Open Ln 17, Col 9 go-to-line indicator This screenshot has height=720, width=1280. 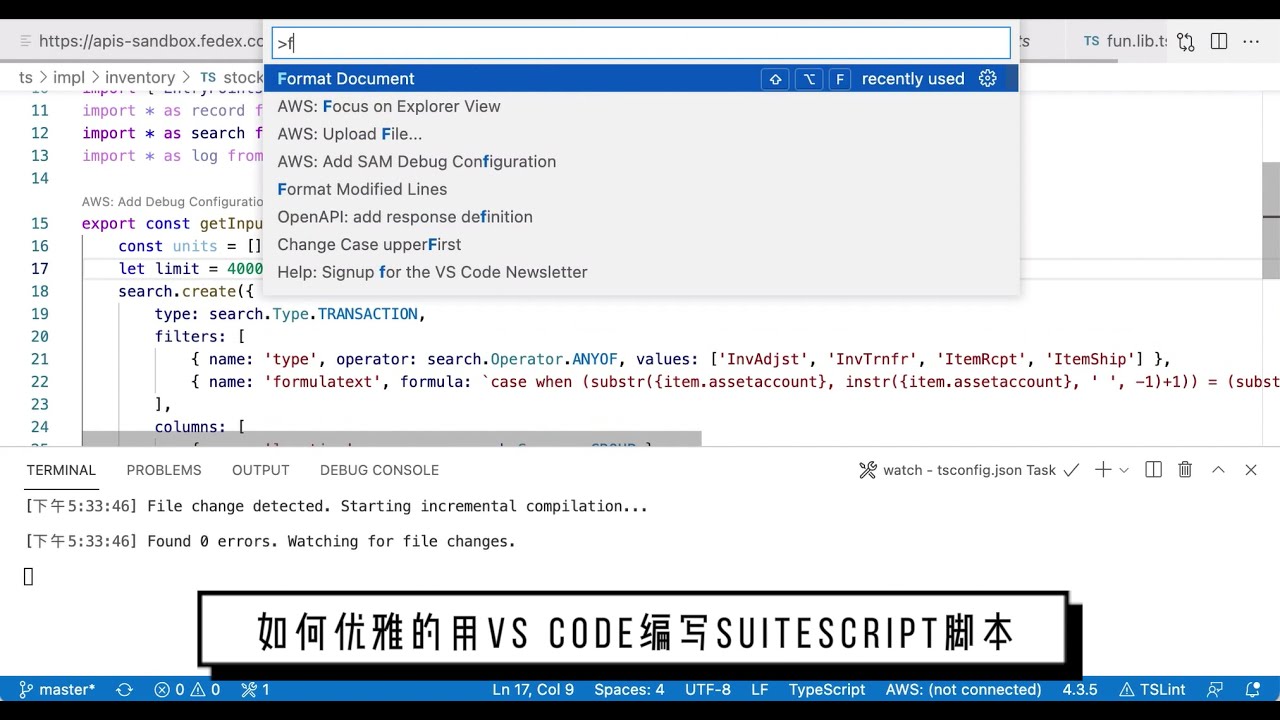coord(533,689)
